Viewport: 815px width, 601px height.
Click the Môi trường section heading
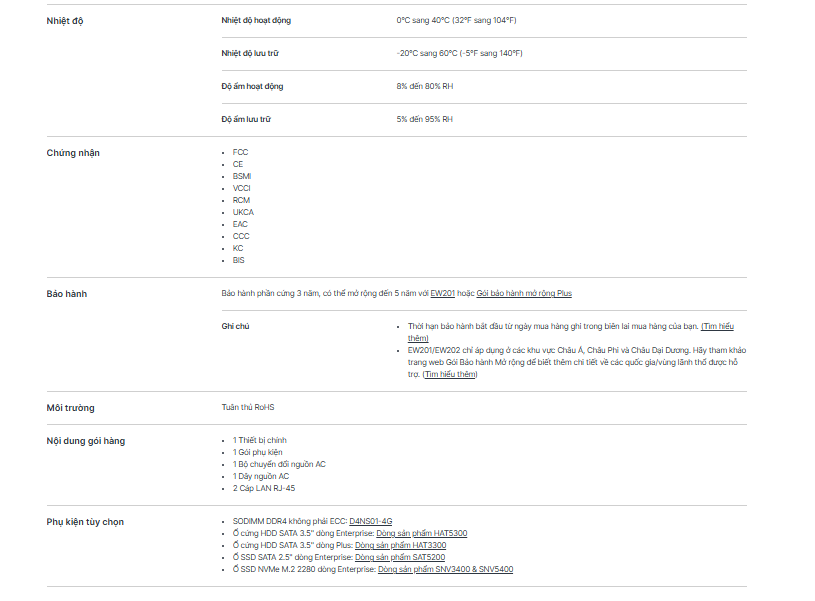pyautogui.click(x=70, y=408)
